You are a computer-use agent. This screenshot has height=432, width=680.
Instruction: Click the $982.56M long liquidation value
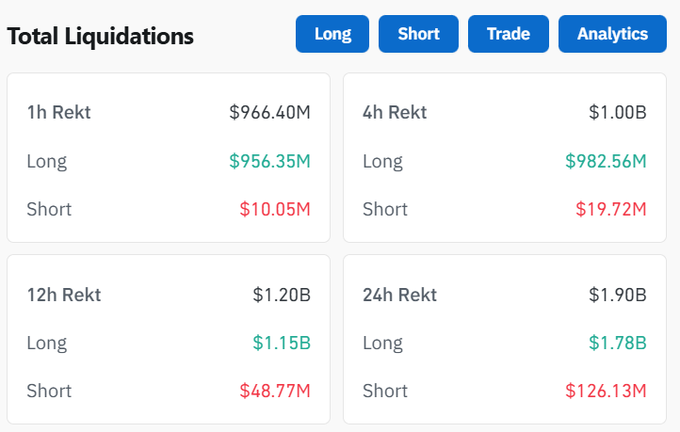point(606,161)
